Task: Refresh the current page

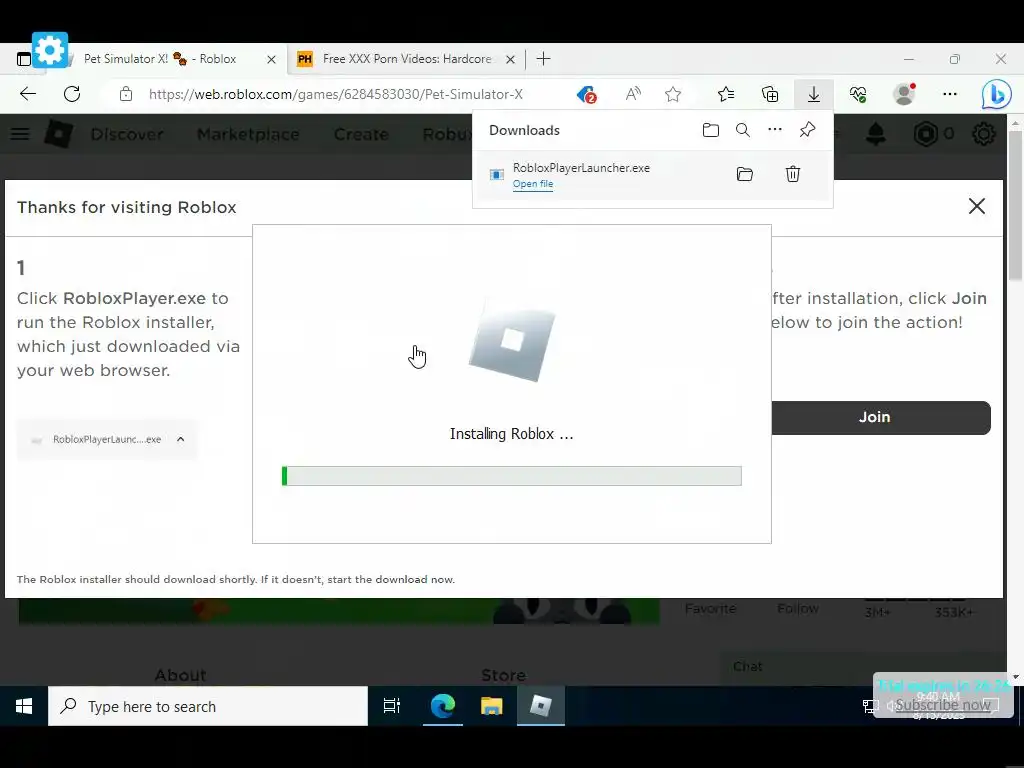Action: pos(72,94)
